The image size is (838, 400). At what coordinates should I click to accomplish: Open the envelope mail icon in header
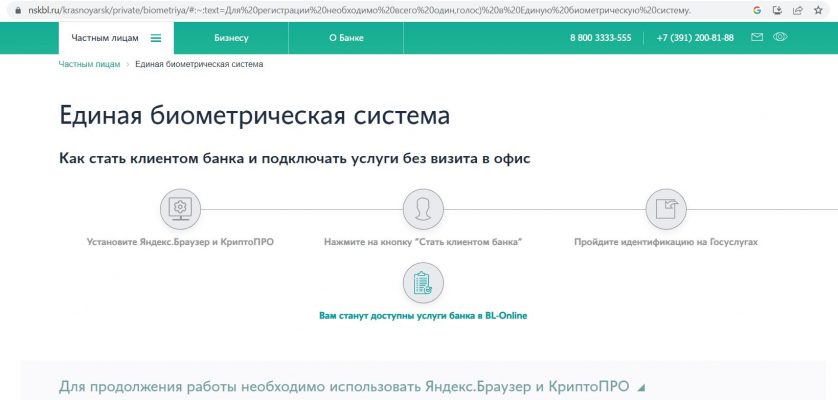coord(757,38)
